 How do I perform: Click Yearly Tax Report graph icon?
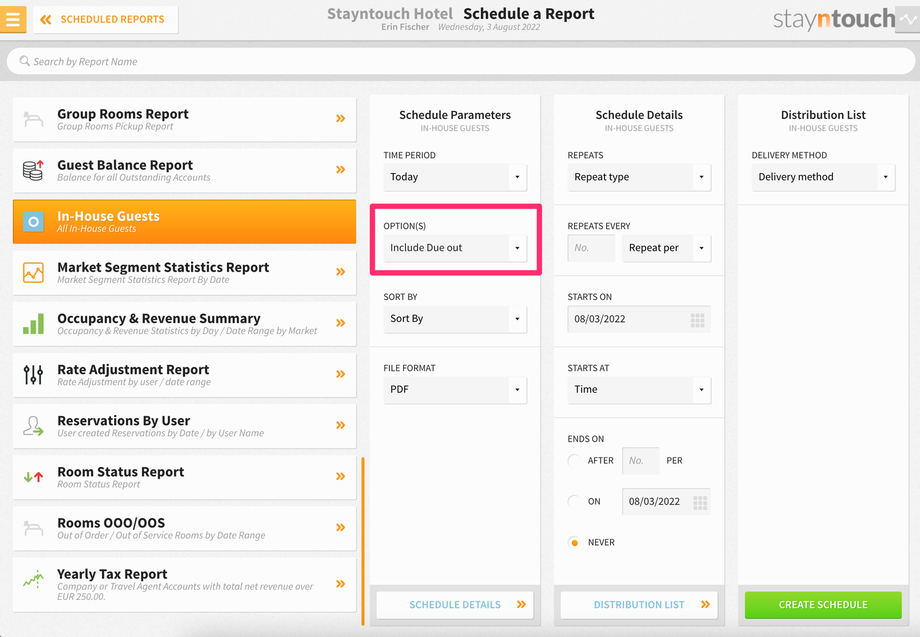(x=33, y=579)
